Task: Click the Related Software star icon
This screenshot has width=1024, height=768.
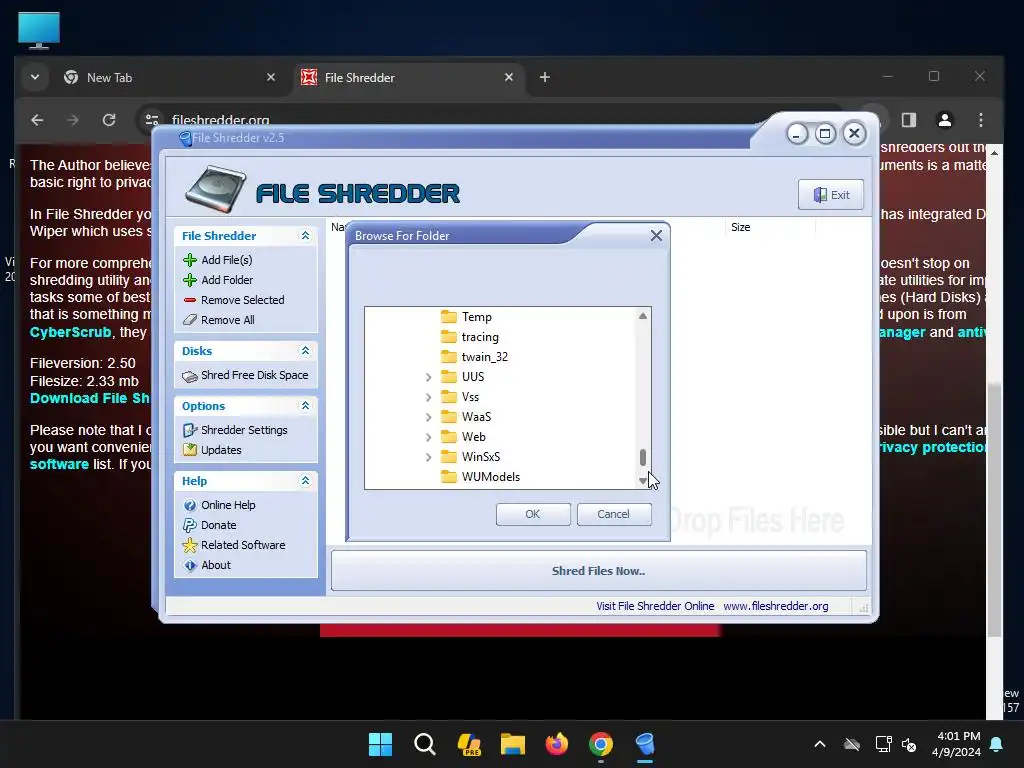Action: [190, 545]
